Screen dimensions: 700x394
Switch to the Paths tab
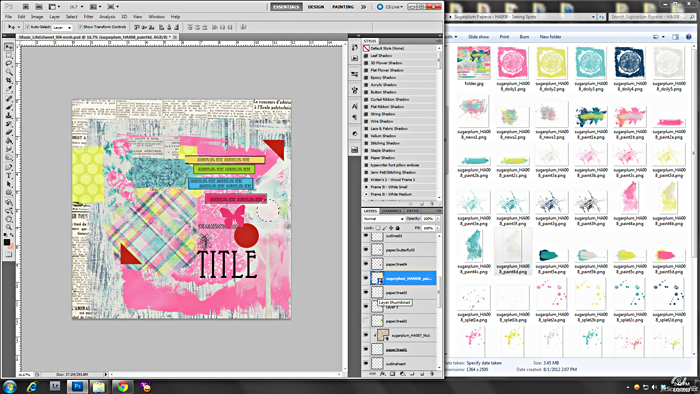point(412,211)
